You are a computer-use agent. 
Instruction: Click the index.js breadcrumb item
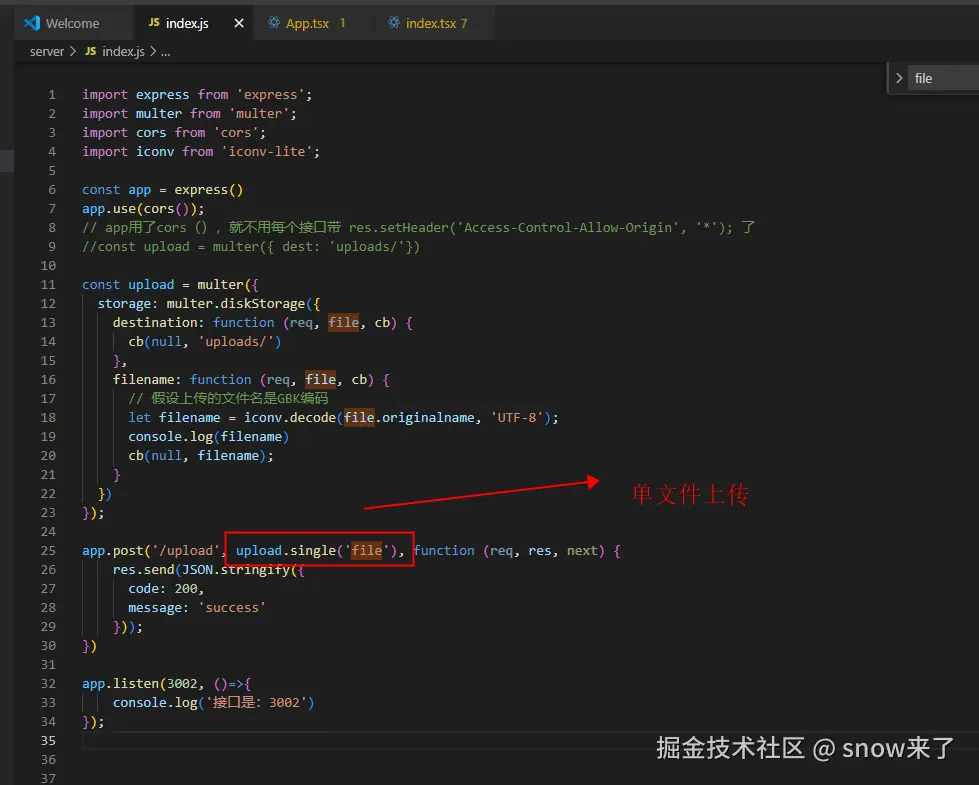pos(123,51)
